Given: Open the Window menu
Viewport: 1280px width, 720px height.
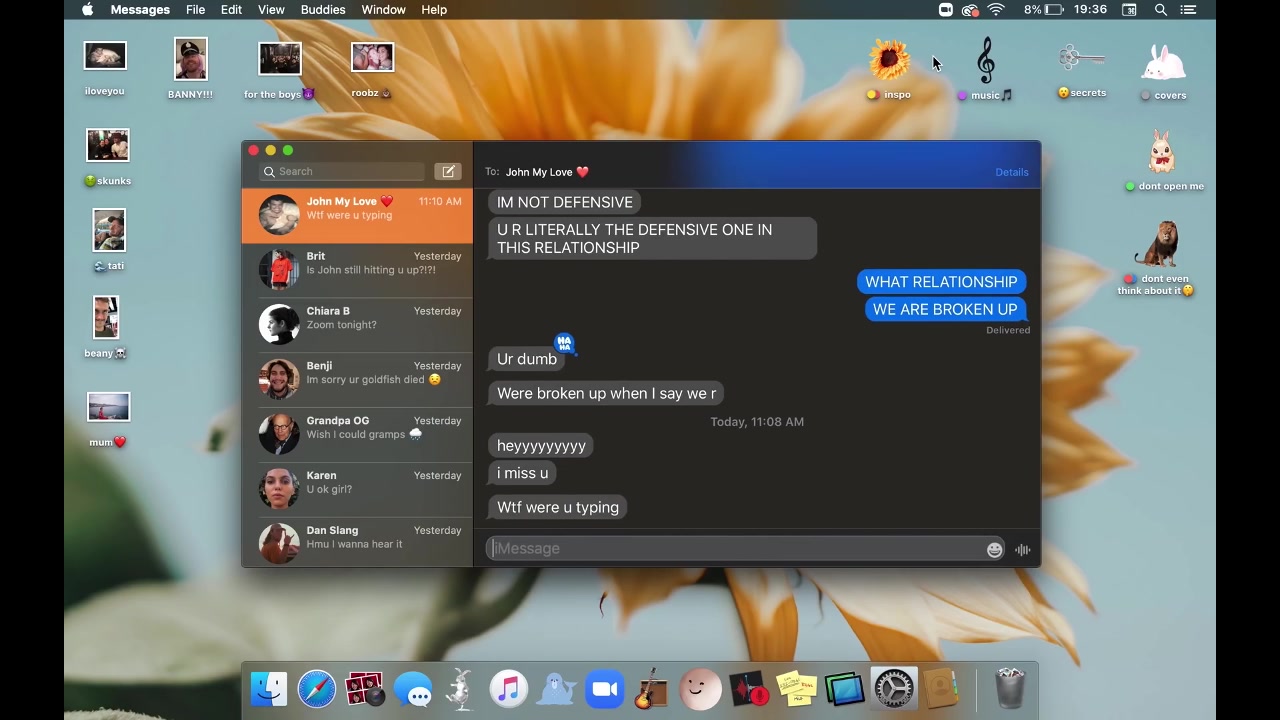Looking at the screenshot, I should (x=383, y=10).
